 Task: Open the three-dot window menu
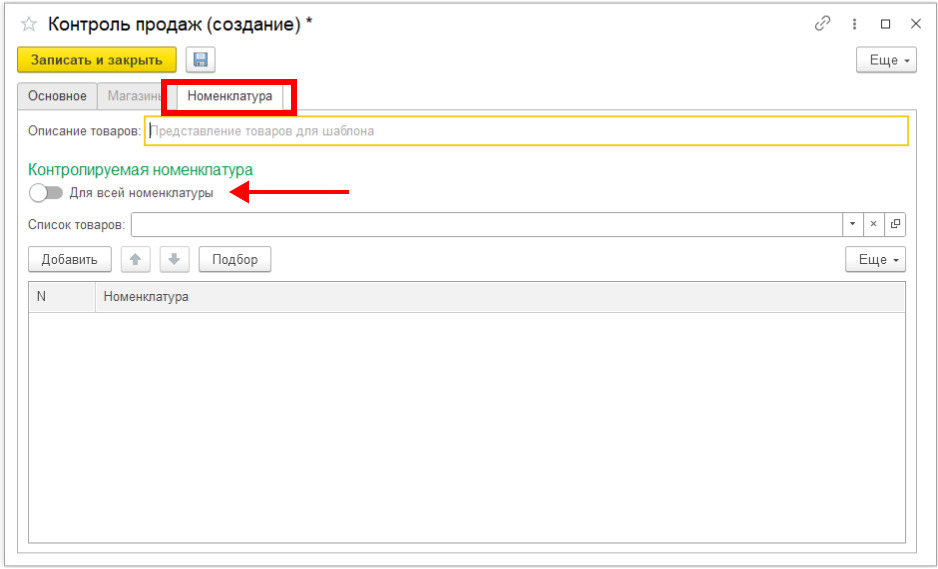click(854, 24)
